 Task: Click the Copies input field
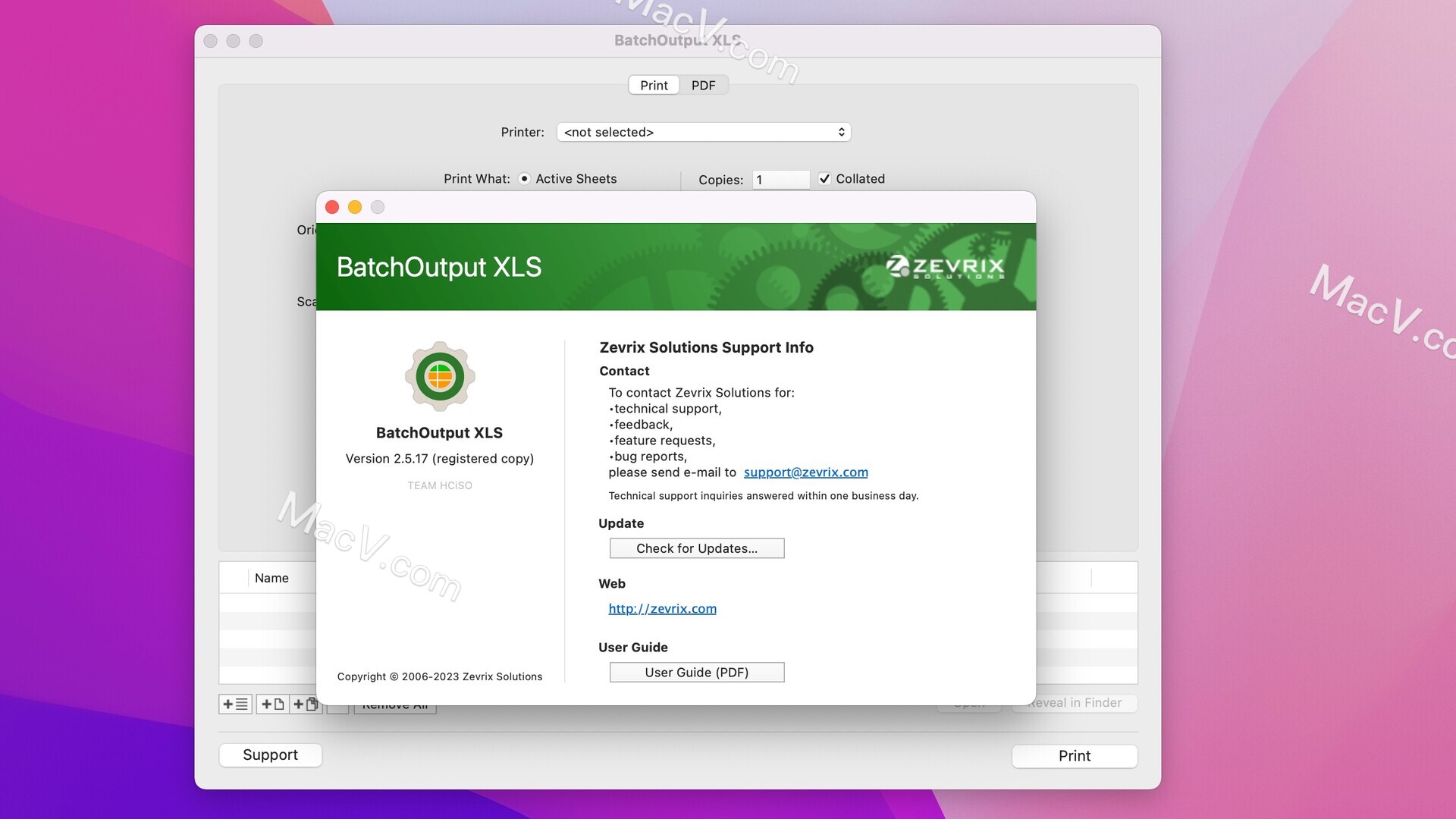click(x=781, y=180)
